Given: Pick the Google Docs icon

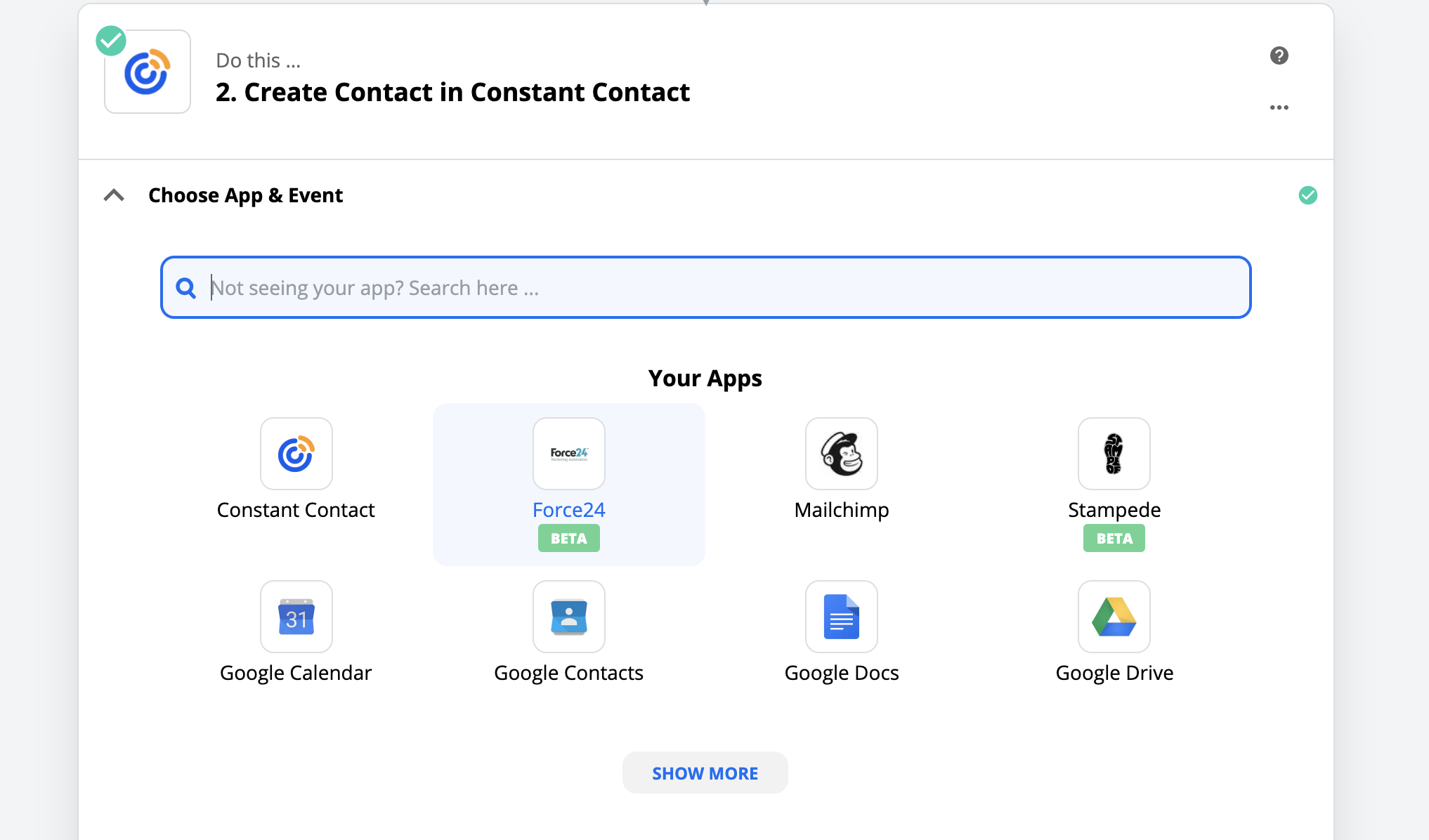Looking at the screenshot, I should (x=841, y=617).
